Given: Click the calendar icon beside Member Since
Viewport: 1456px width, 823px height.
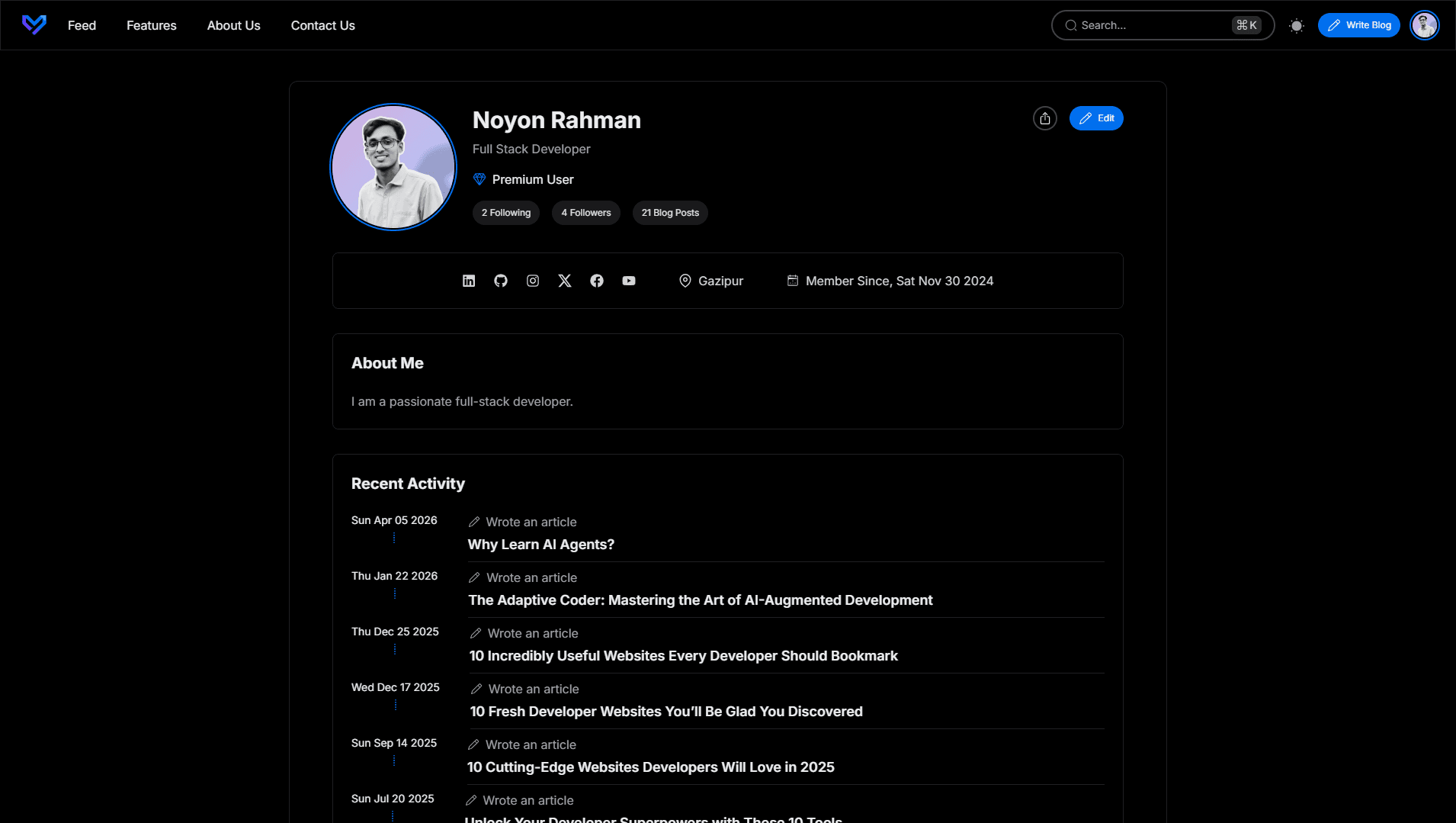Looking at the screenshot, I should tap(793, 281).
